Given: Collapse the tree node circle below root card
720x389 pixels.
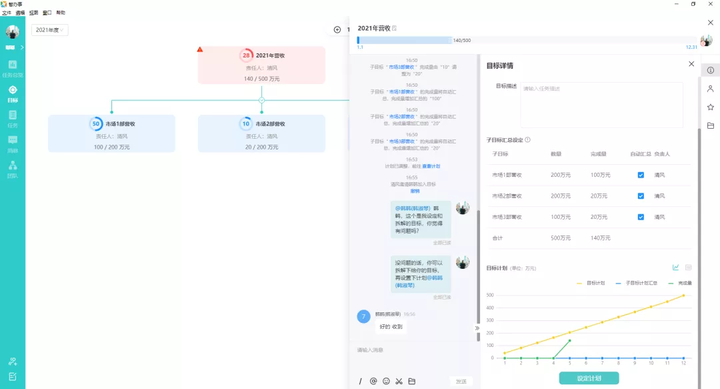Looking at the screenshot, I should pyautogui.click(x=262, y=100).
